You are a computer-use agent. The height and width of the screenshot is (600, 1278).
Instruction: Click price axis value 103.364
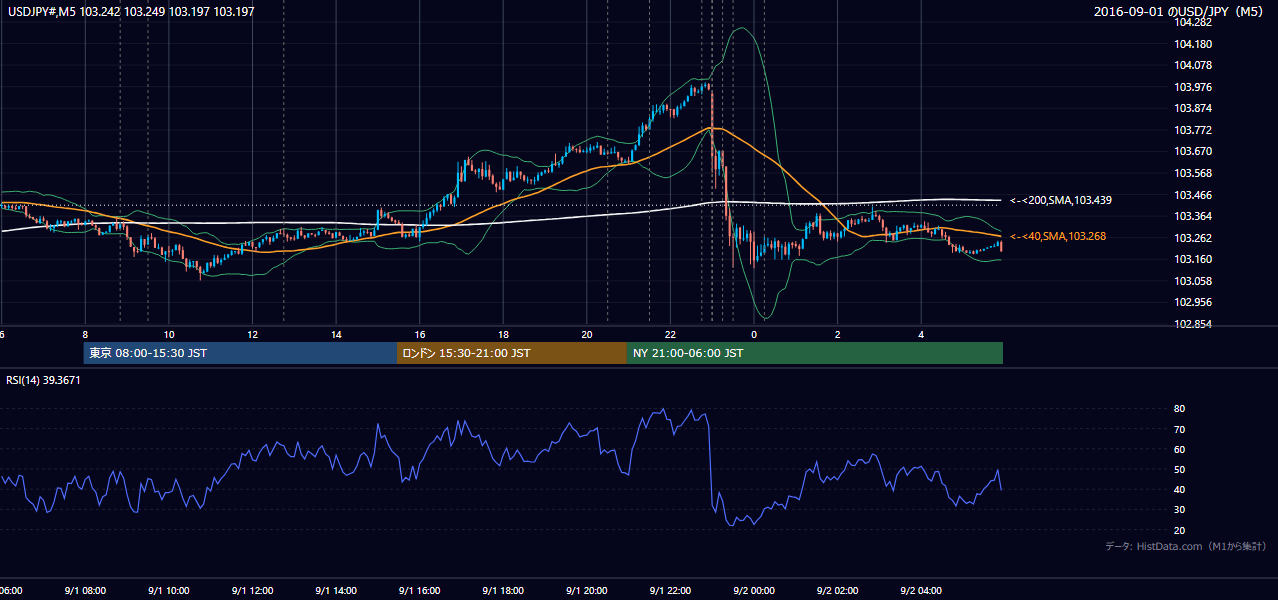pos(1194,216)
